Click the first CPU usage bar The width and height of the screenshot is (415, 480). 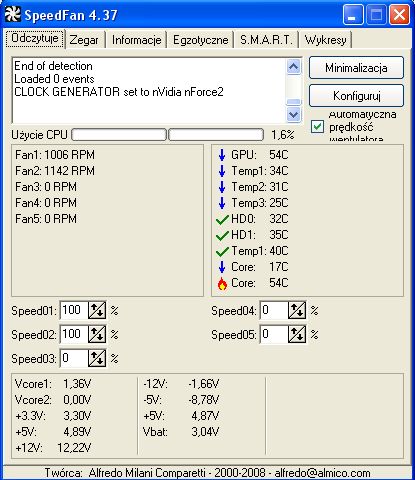[x=119, y=135]
